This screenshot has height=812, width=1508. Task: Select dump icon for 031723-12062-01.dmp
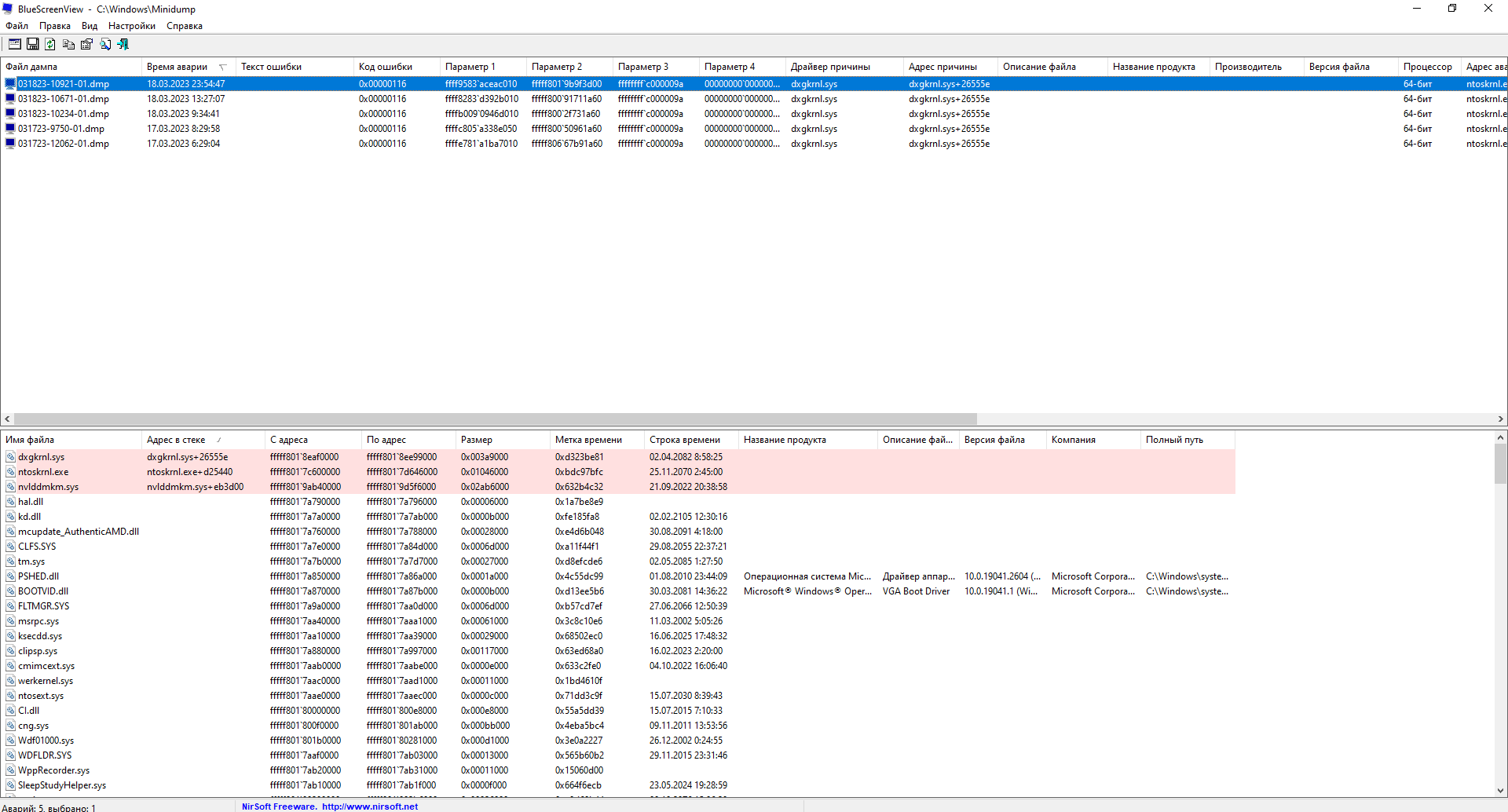point(10,144)
